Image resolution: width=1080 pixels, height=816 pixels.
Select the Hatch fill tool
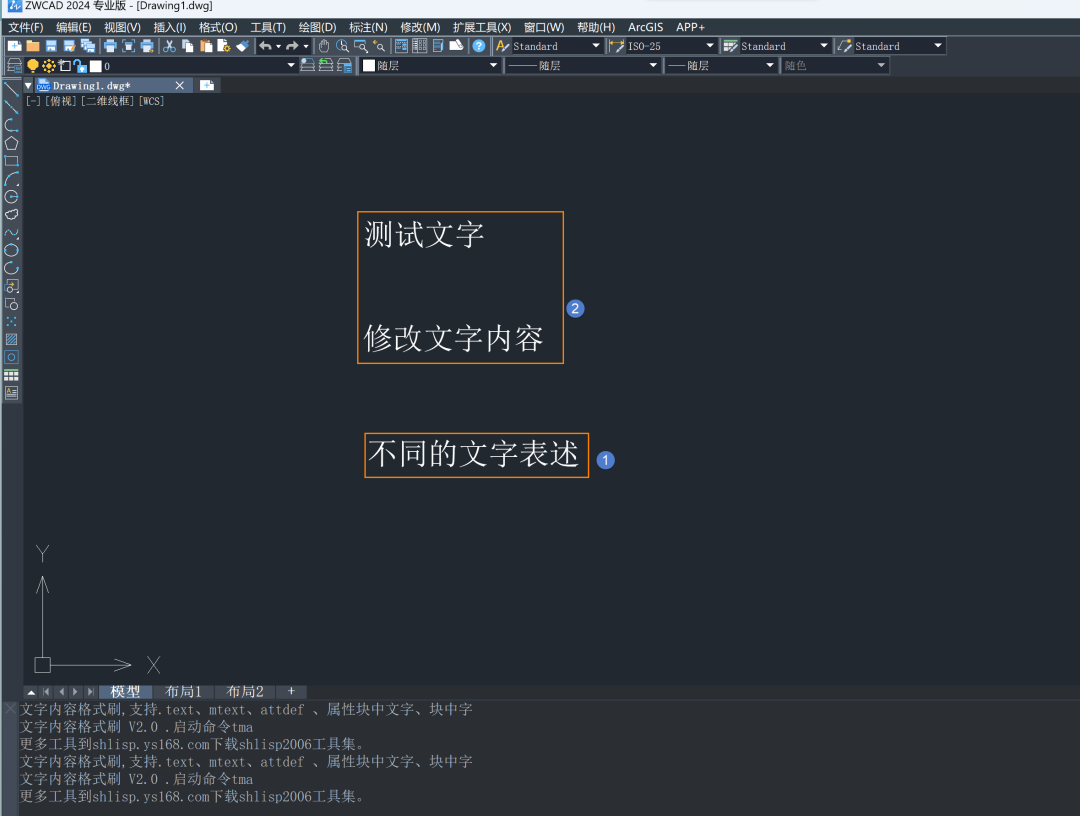[11, 339]
